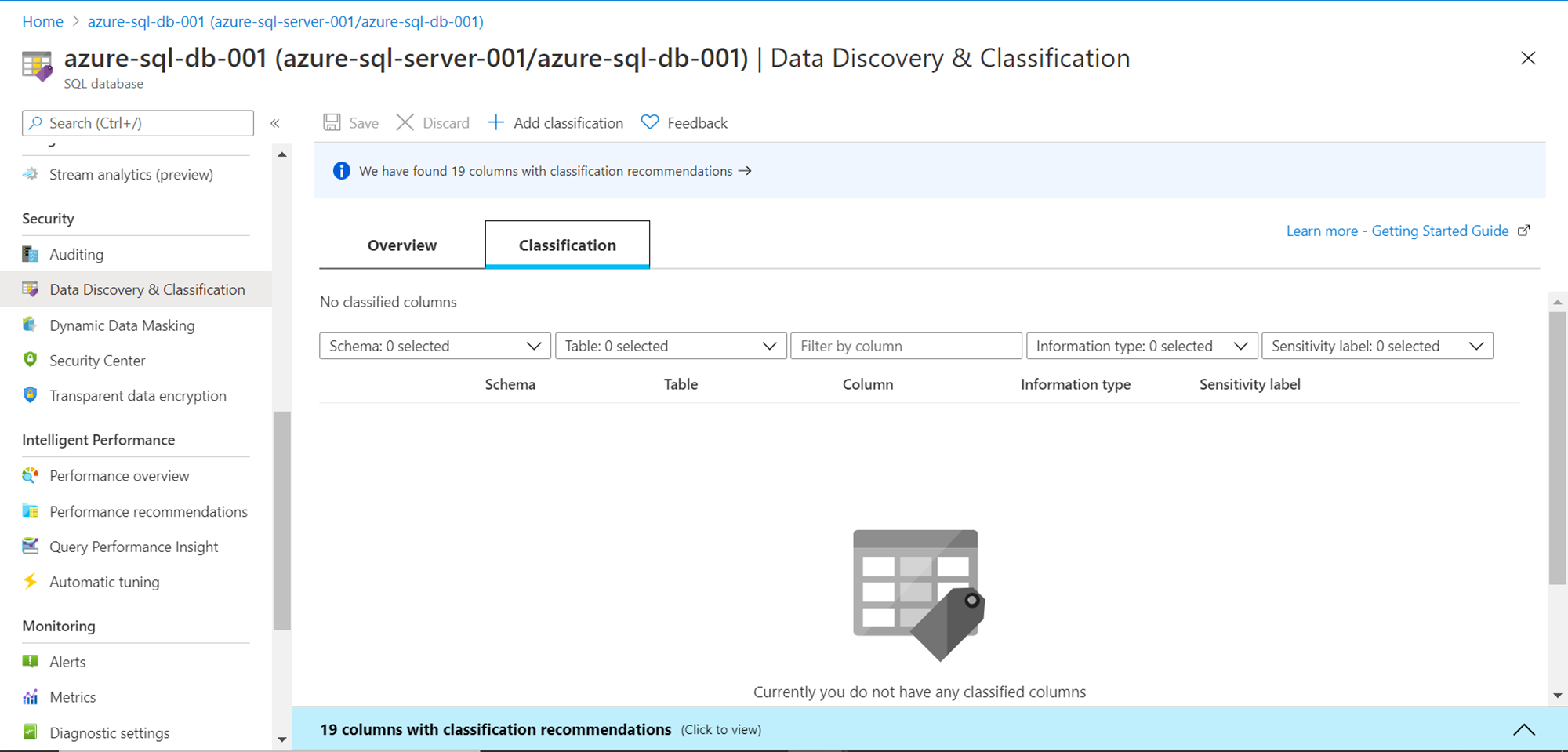Image resolution: width=1568 pixels, height=752 pixels.
Task: Click the Feedback heart icon
Action: click(650, 122)
